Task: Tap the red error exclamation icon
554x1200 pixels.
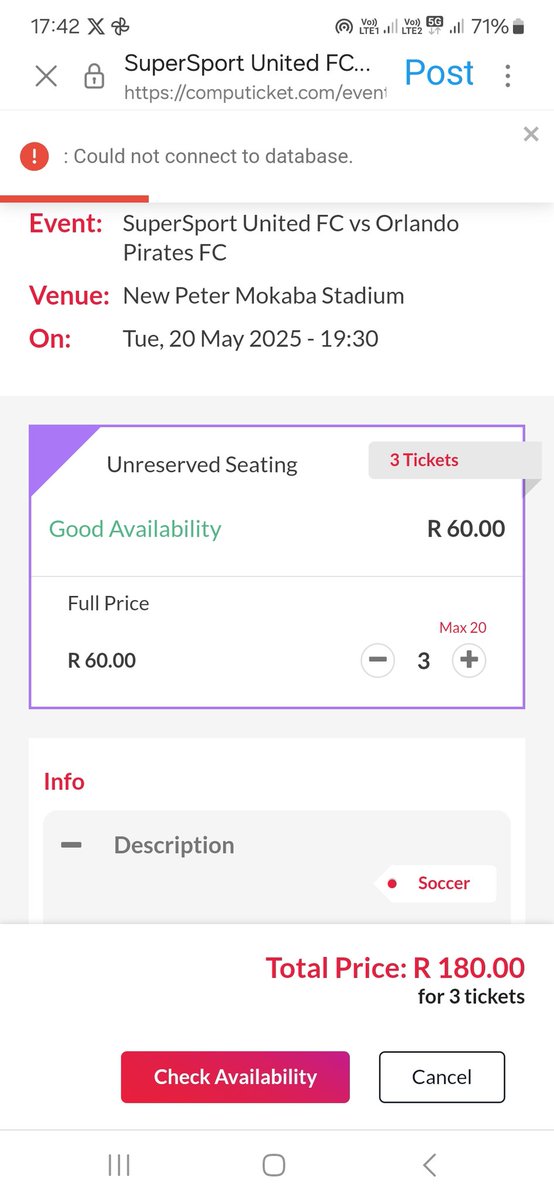Action: pyautogui.click(x=35, y=156)
